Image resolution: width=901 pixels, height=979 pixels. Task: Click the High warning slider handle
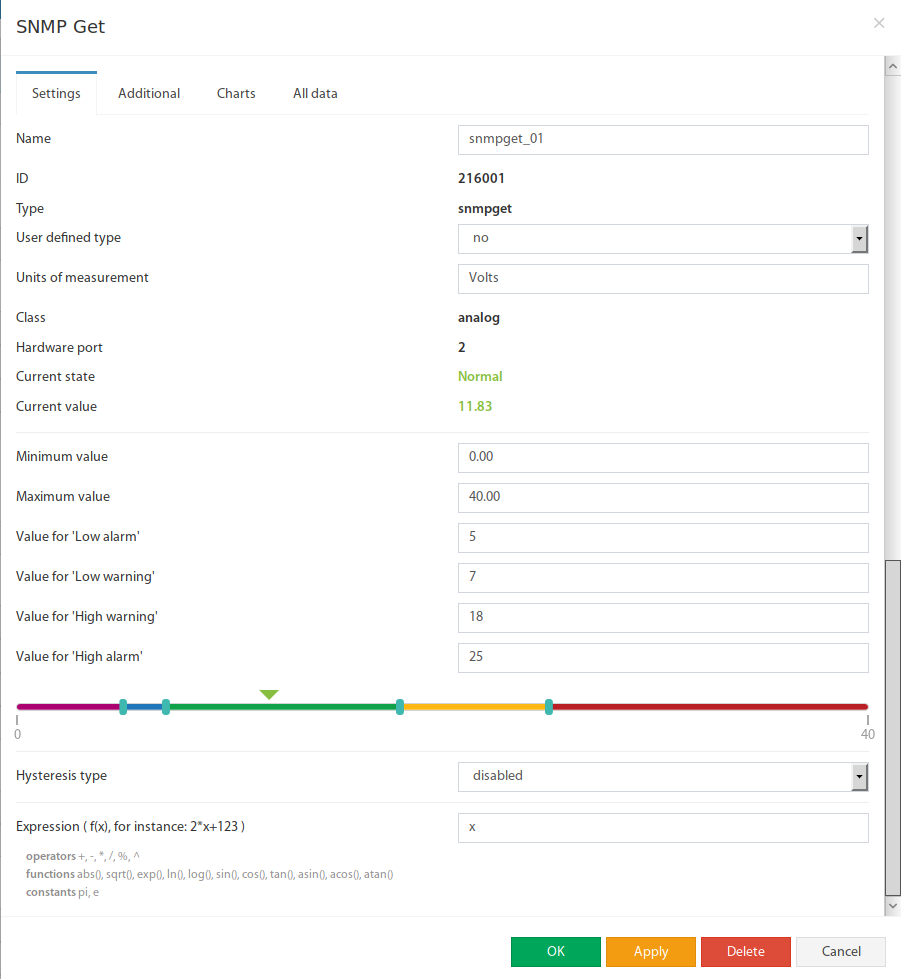click(400, 707)
